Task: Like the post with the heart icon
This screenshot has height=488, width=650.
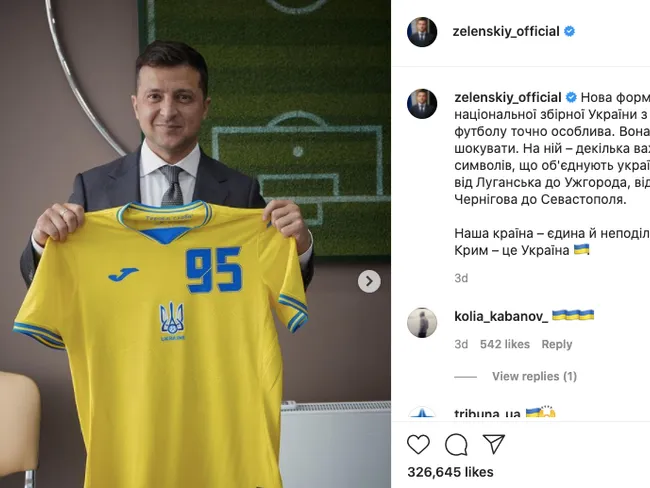Action: click(418, 444)
